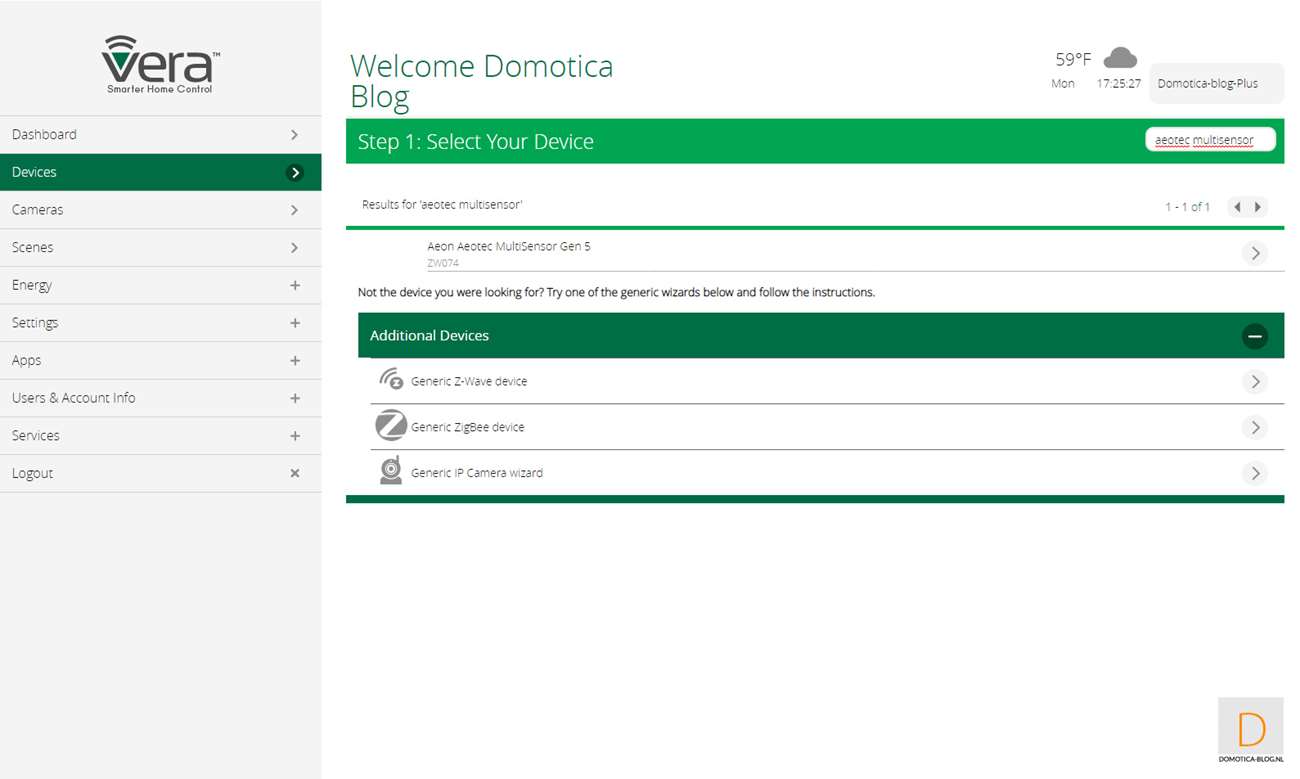Go to previous results page arrow
This screenshot has width=1300, height=779.
pyautogui.click(x=1237, y=207)
